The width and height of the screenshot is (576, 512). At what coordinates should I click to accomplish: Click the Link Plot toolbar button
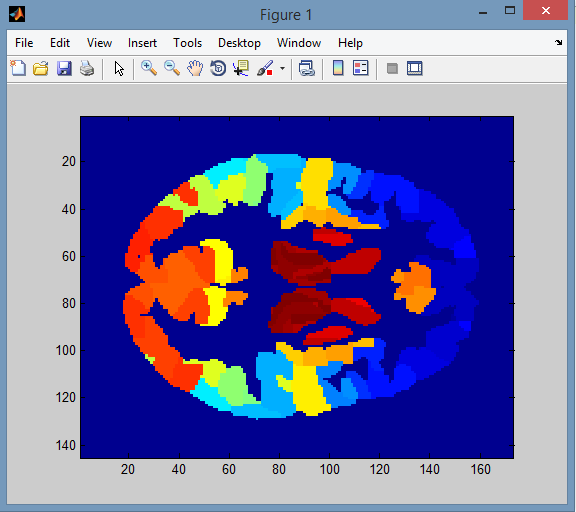(x=307, y=68)
